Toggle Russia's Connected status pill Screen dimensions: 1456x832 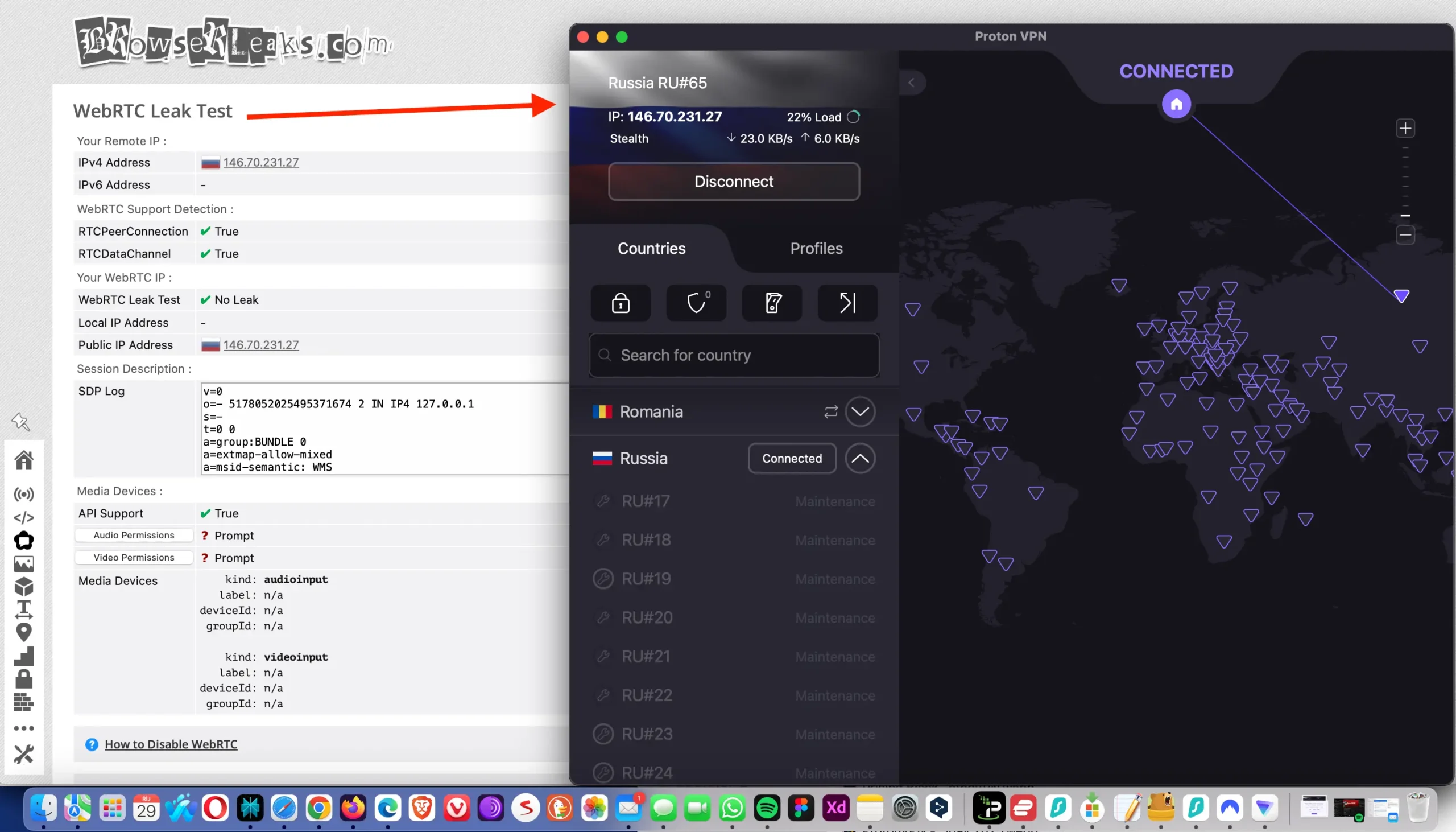coord(792,458)
